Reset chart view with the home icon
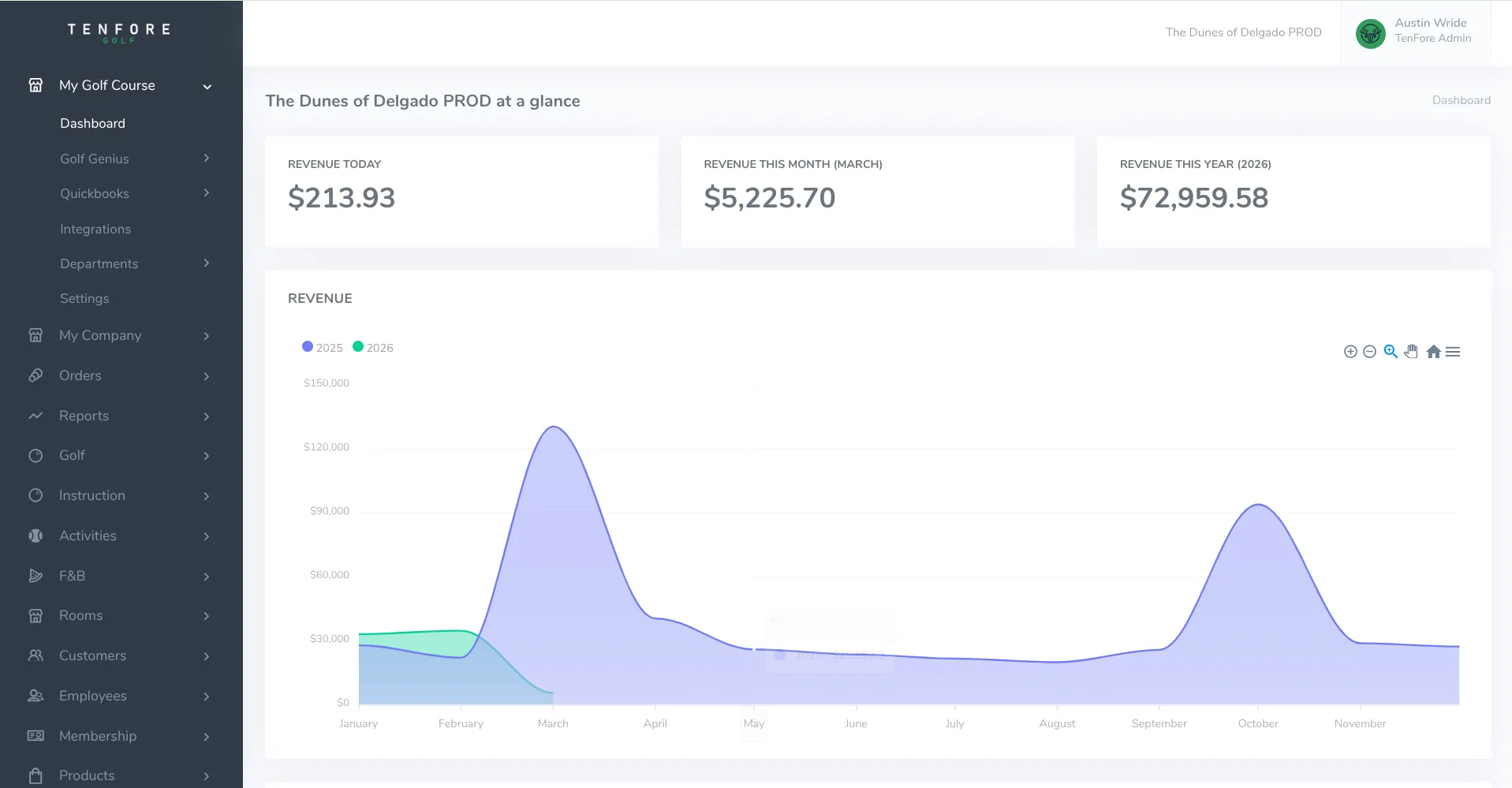The image size is (1512, 788). click(x=1433, y=352)
